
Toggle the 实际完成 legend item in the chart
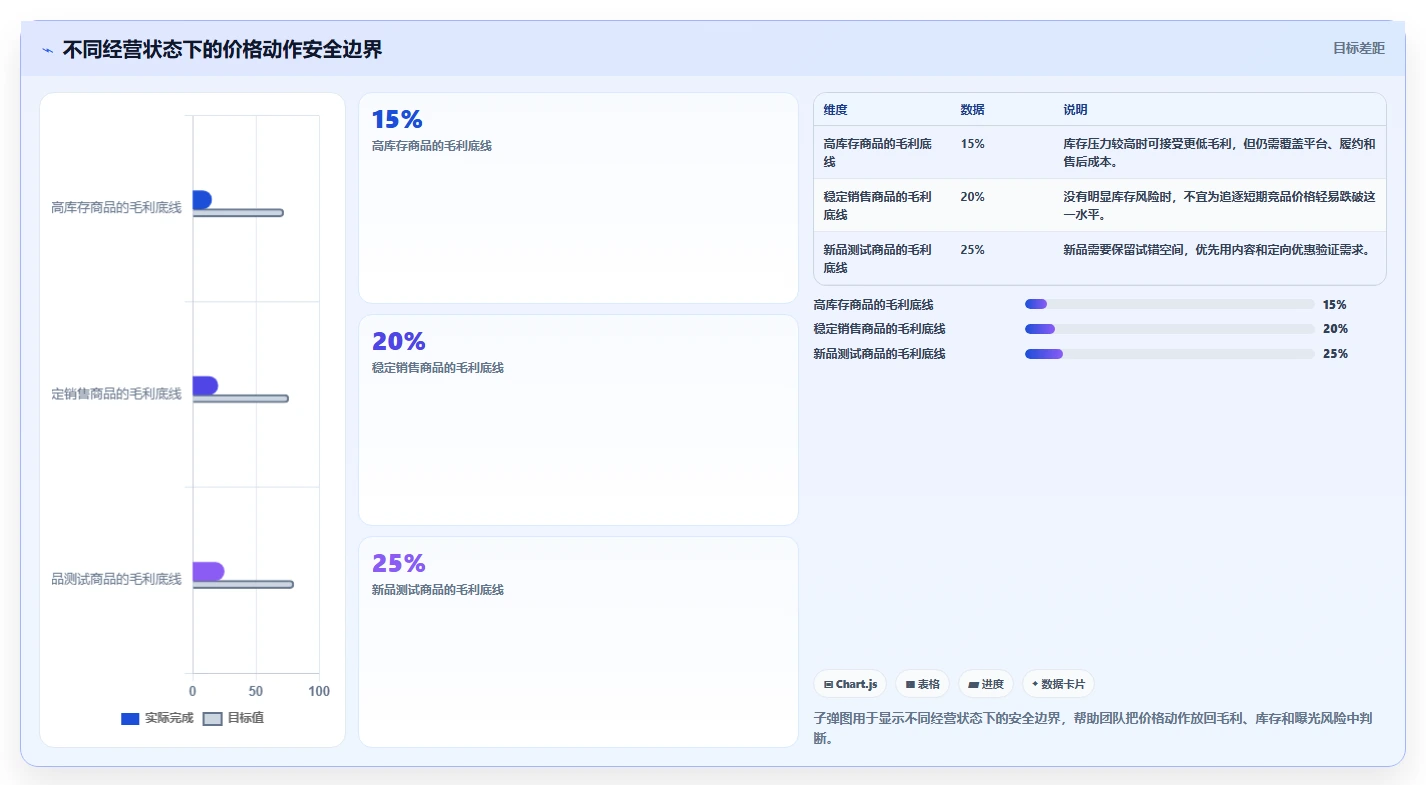[x=157, y=718]
